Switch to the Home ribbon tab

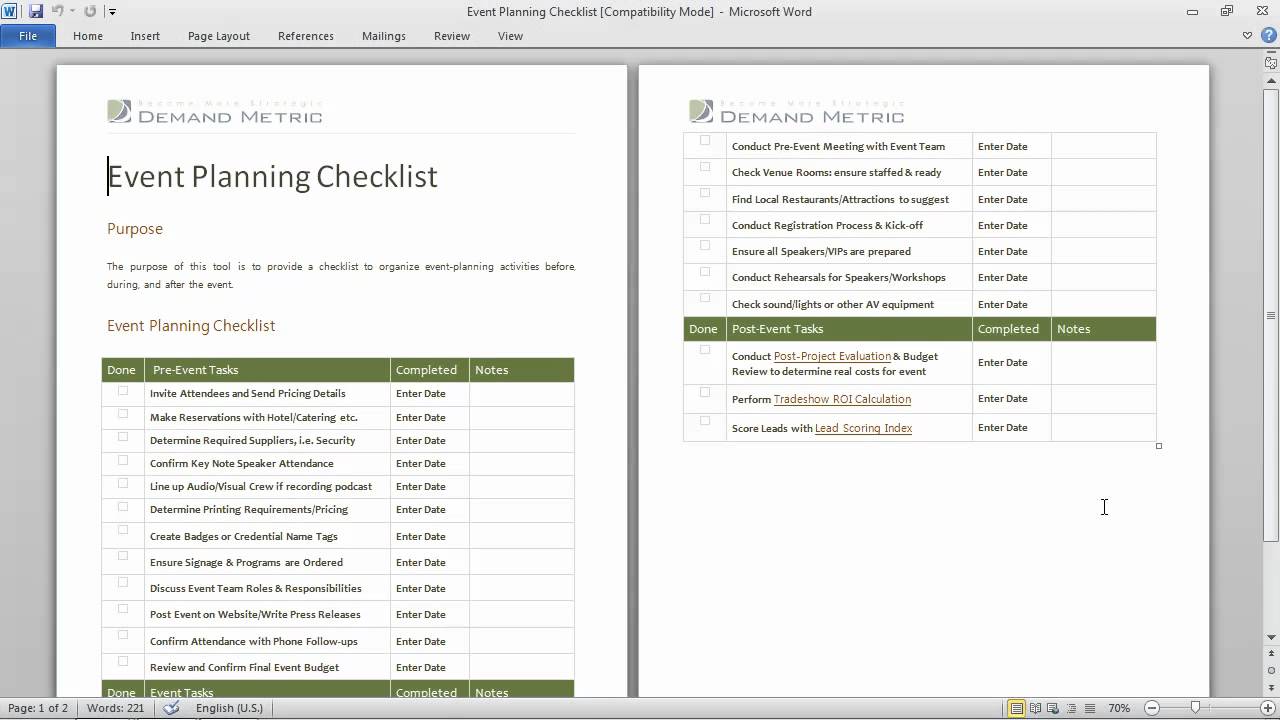pos(88,36)
